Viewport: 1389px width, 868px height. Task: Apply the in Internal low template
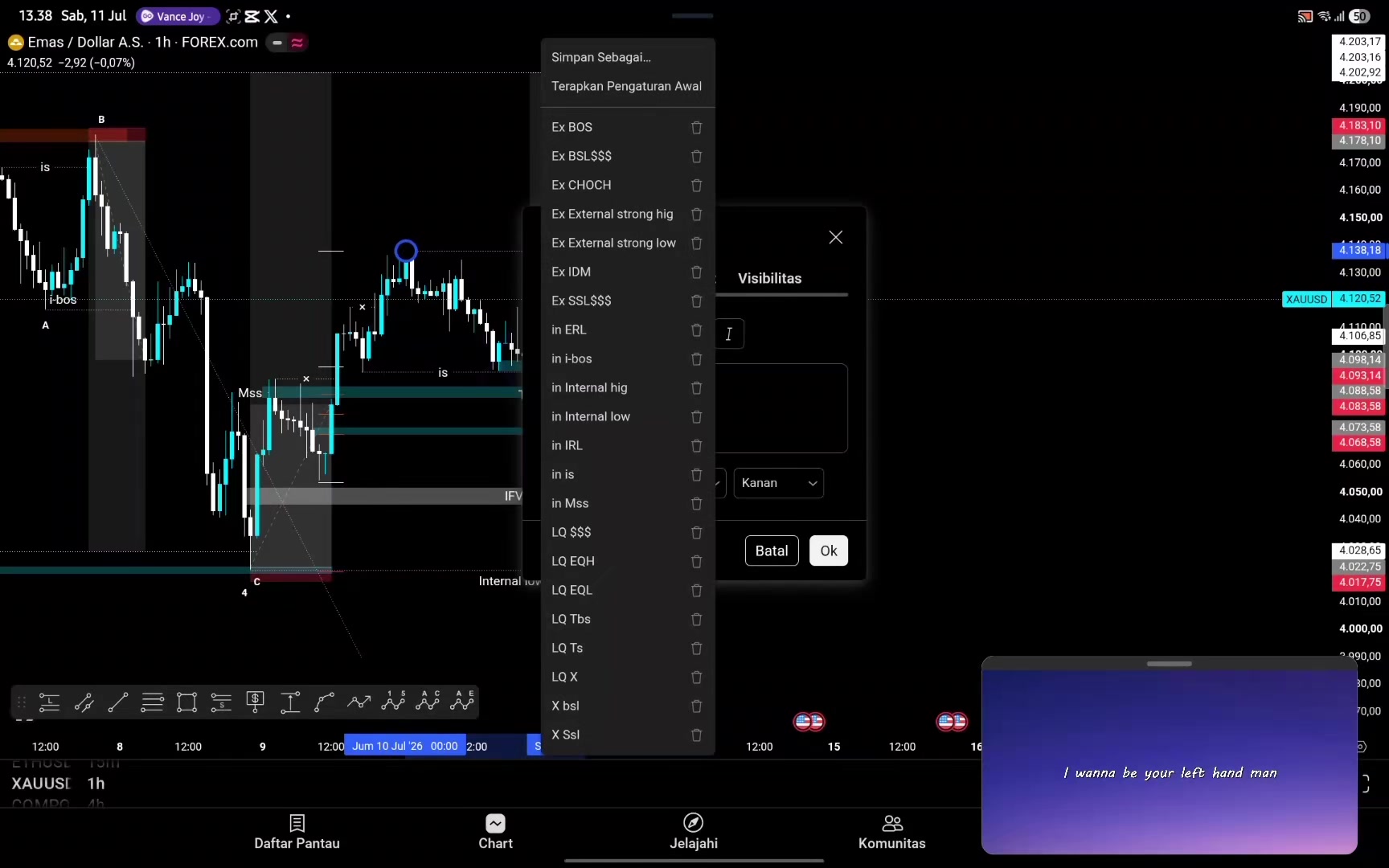click(591, 416)
